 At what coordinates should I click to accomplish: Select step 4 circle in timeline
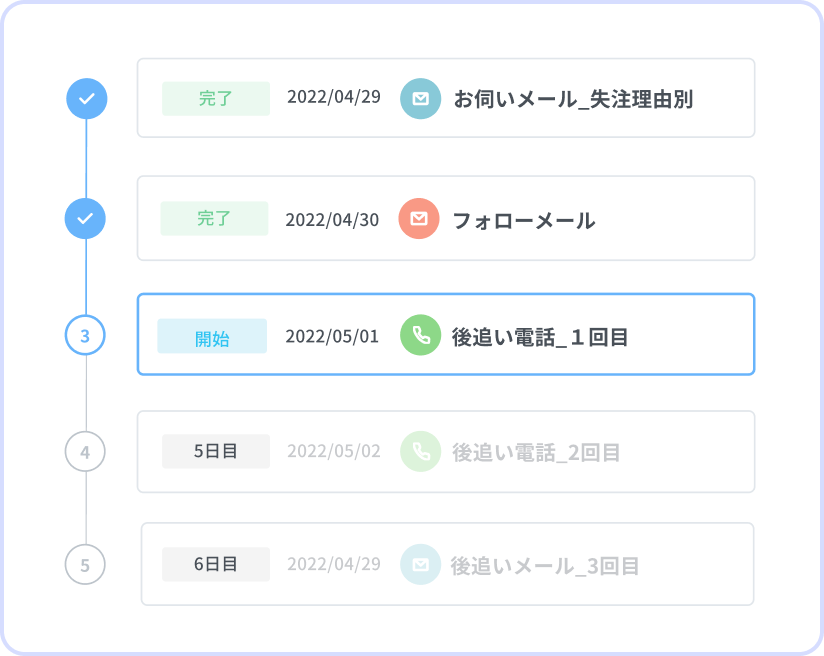click(85, 452)
